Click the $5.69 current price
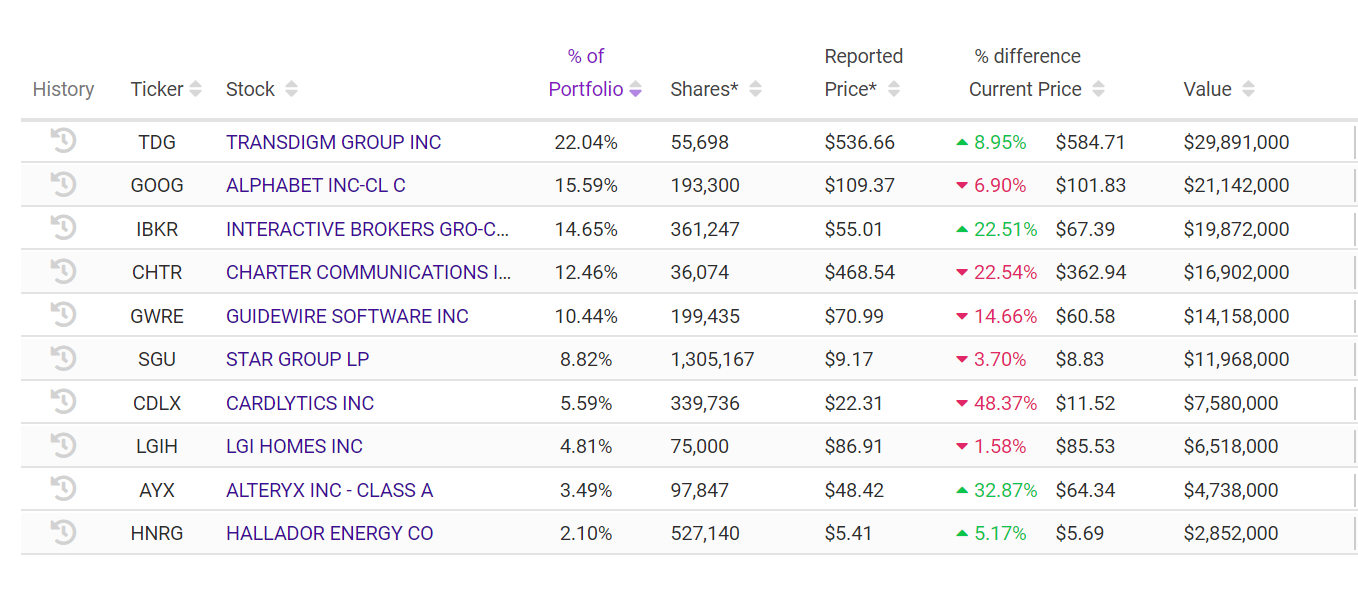 (x=1080, y=533)
